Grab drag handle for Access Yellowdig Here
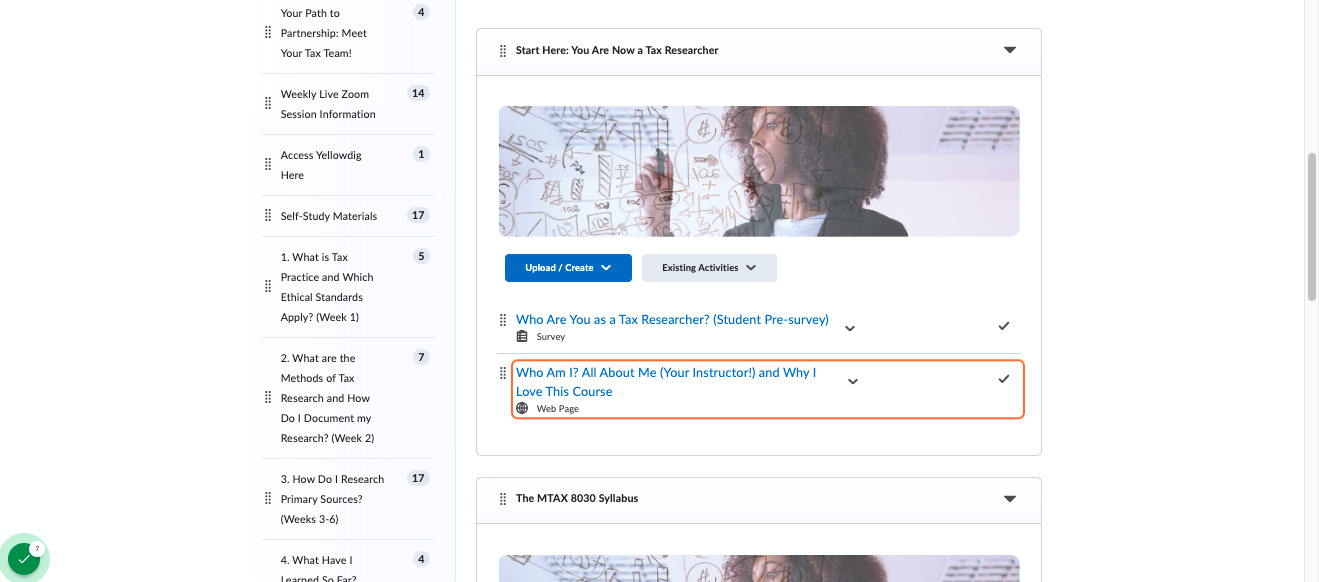Image resolution: width=1319 pixels, height=582 pixels. 268,165
